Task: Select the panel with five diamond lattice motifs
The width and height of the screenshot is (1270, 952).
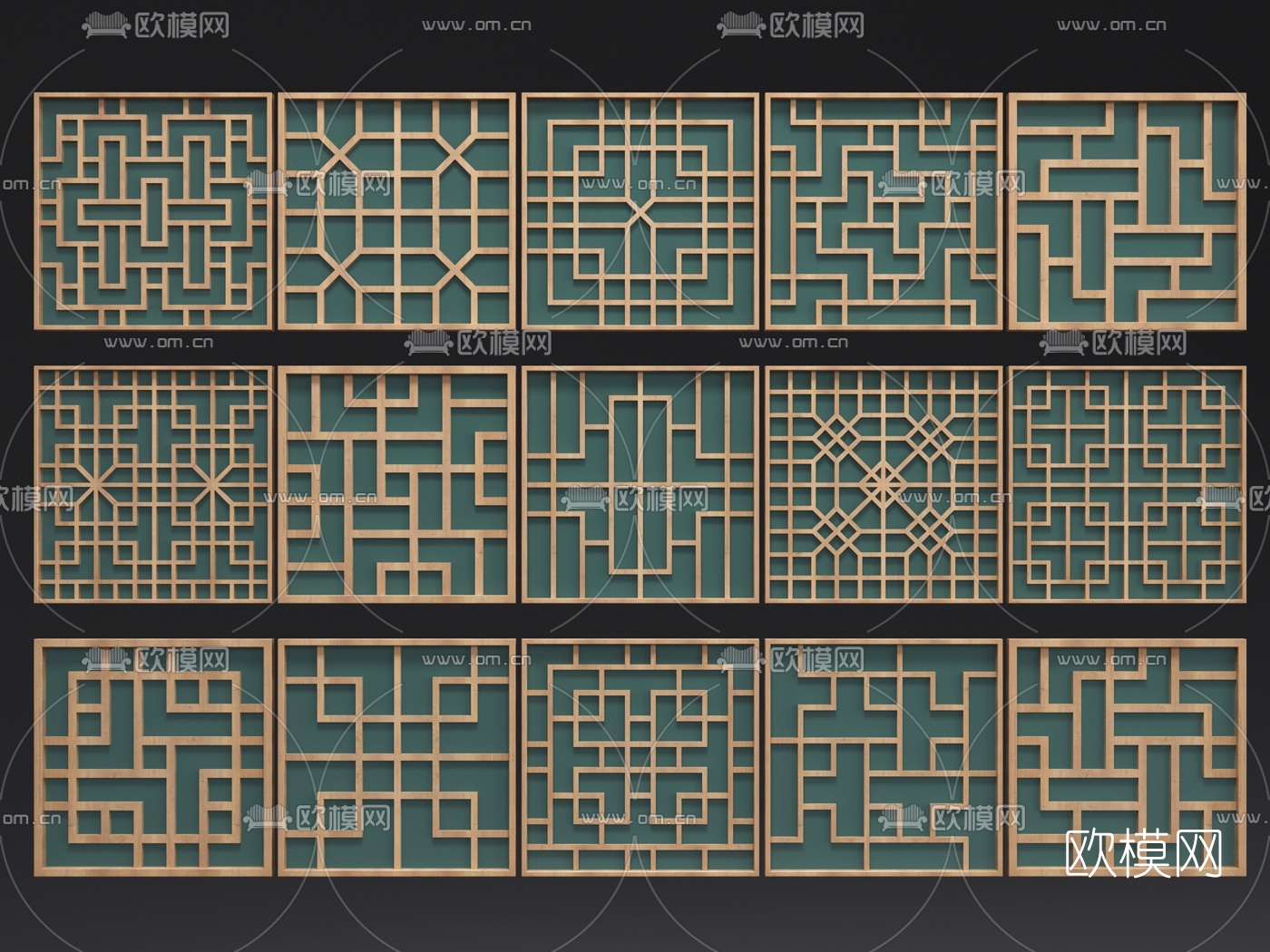Action: pyautogui.click(x=884, y=484)
